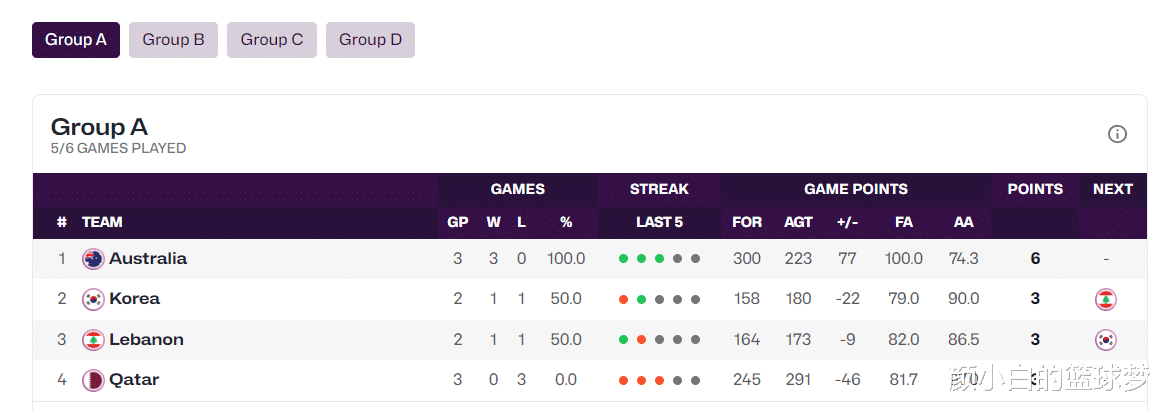
Task: Click Australia's first green streak dot
Action: 623,259
